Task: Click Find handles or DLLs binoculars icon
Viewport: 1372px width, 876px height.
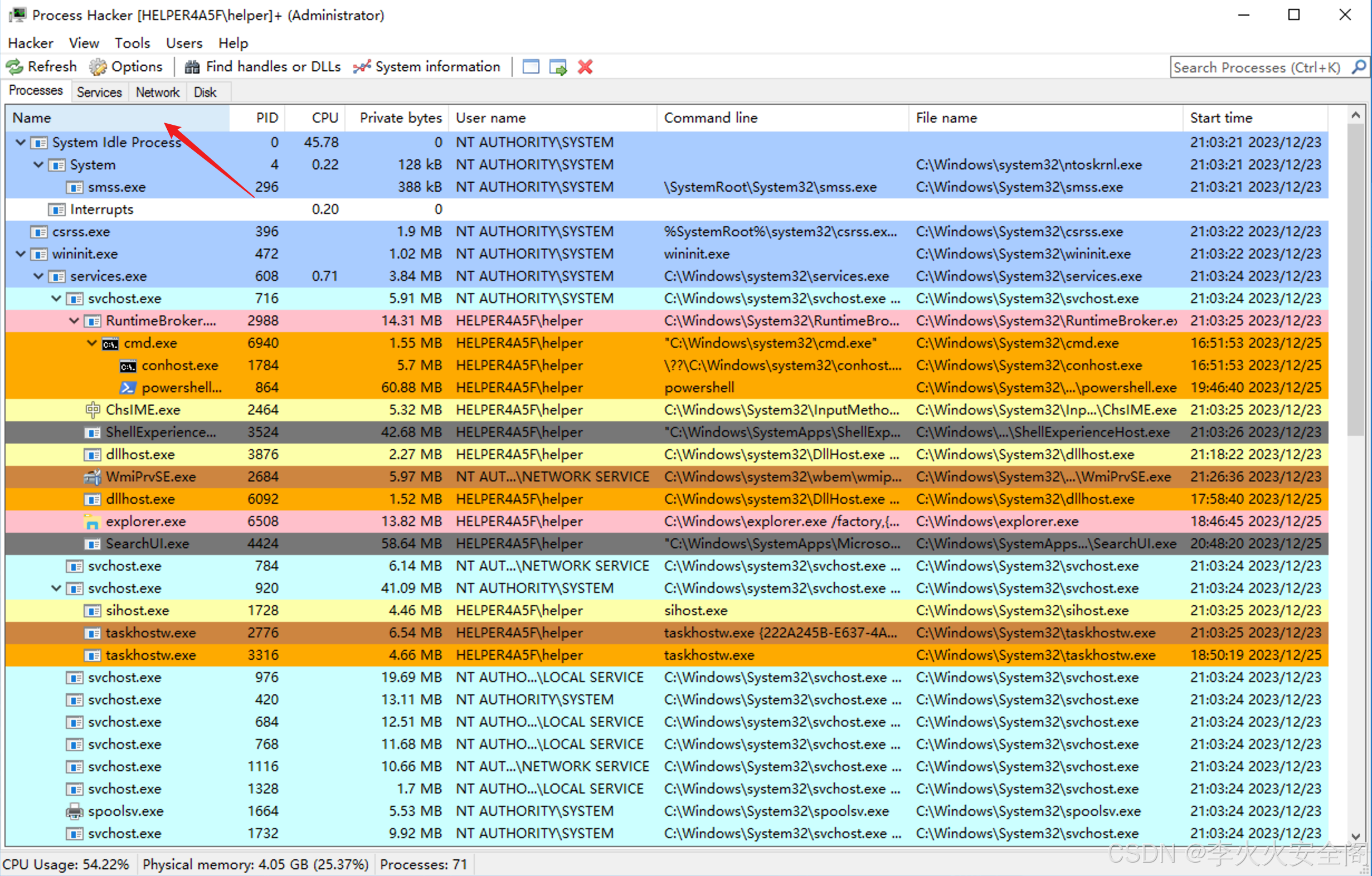Action: tap(192, 67)
